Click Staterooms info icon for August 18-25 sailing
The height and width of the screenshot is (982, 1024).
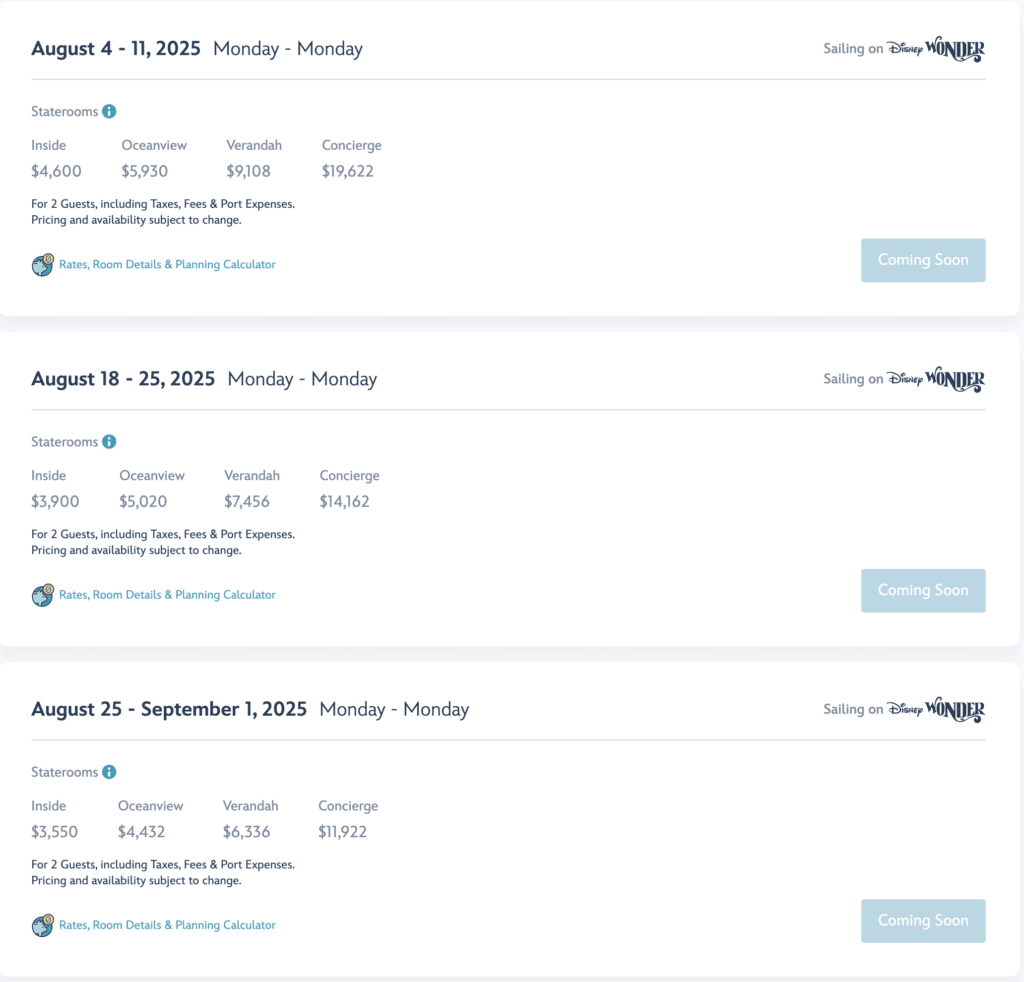pos(109,442)
